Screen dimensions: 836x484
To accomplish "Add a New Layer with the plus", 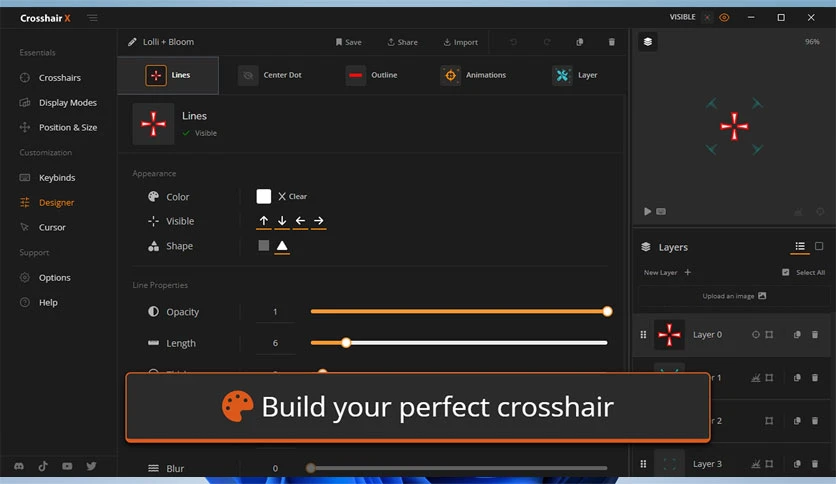I will point(688,272).
